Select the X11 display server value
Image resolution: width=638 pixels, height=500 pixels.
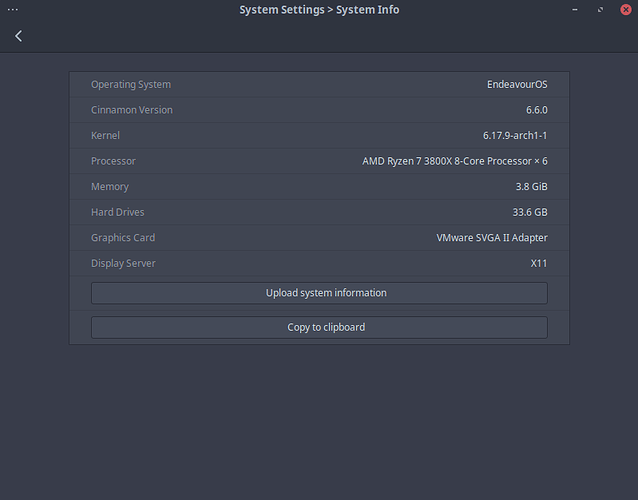539,263
